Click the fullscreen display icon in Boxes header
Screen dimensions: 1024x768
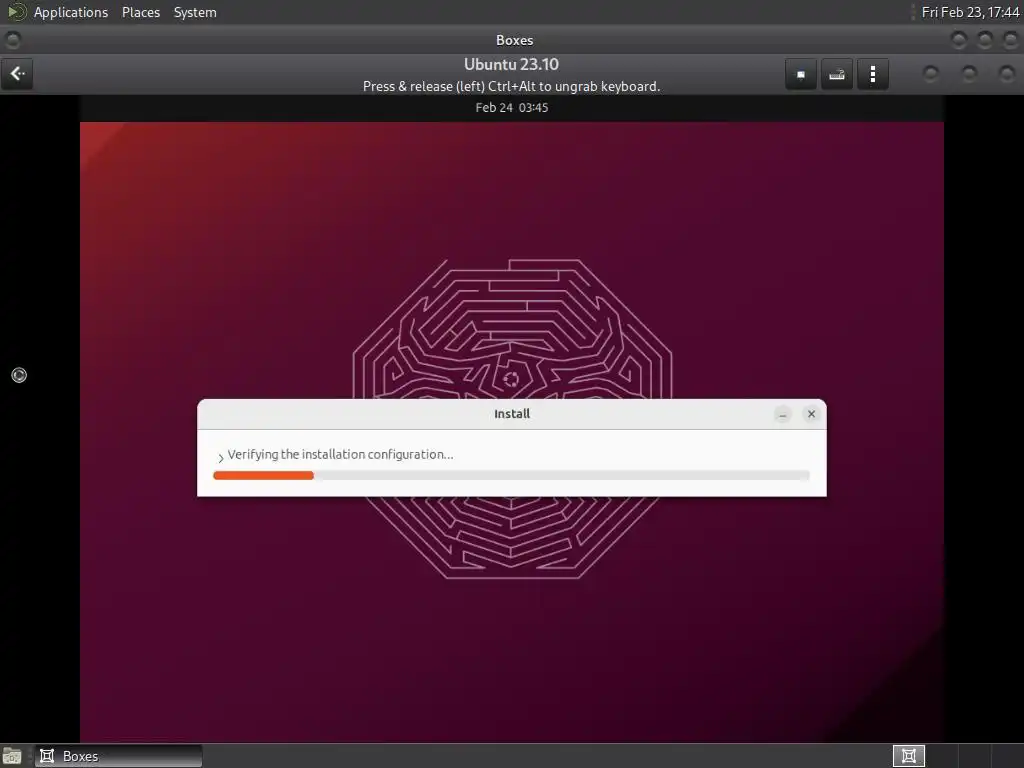(x=801, y=74)
